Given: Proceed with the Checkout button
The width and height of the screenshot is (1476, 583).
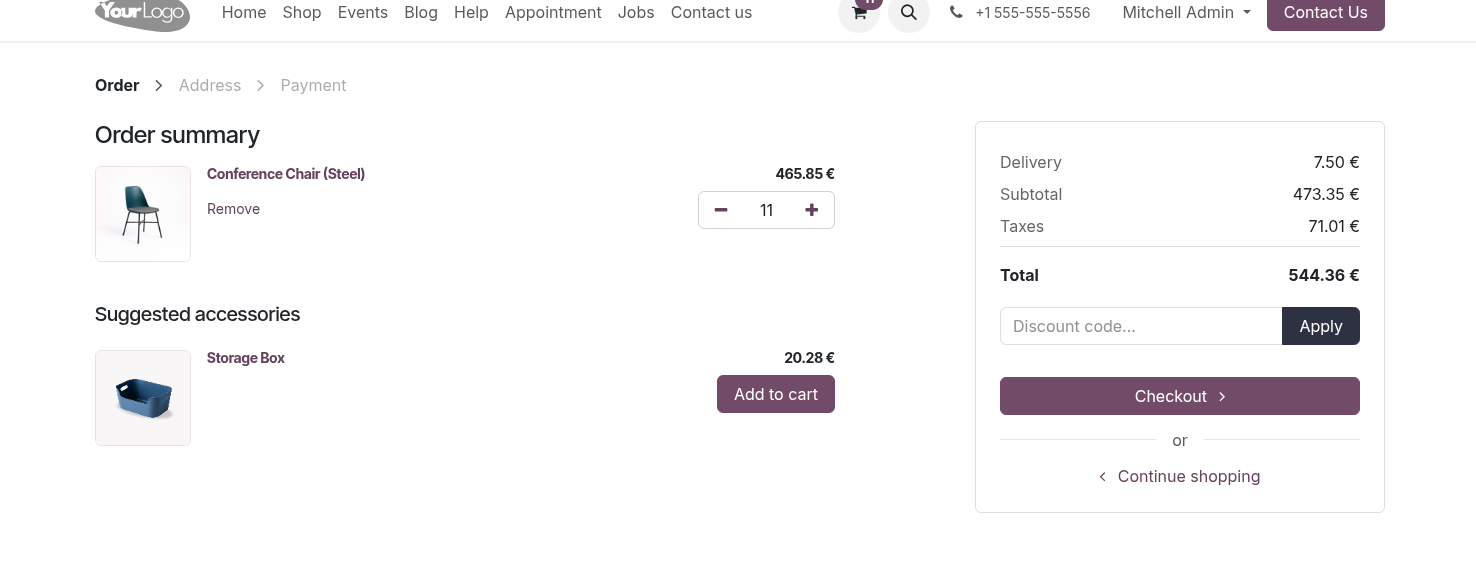Looking at the screenshot, I should click(x=1180, y=396).
